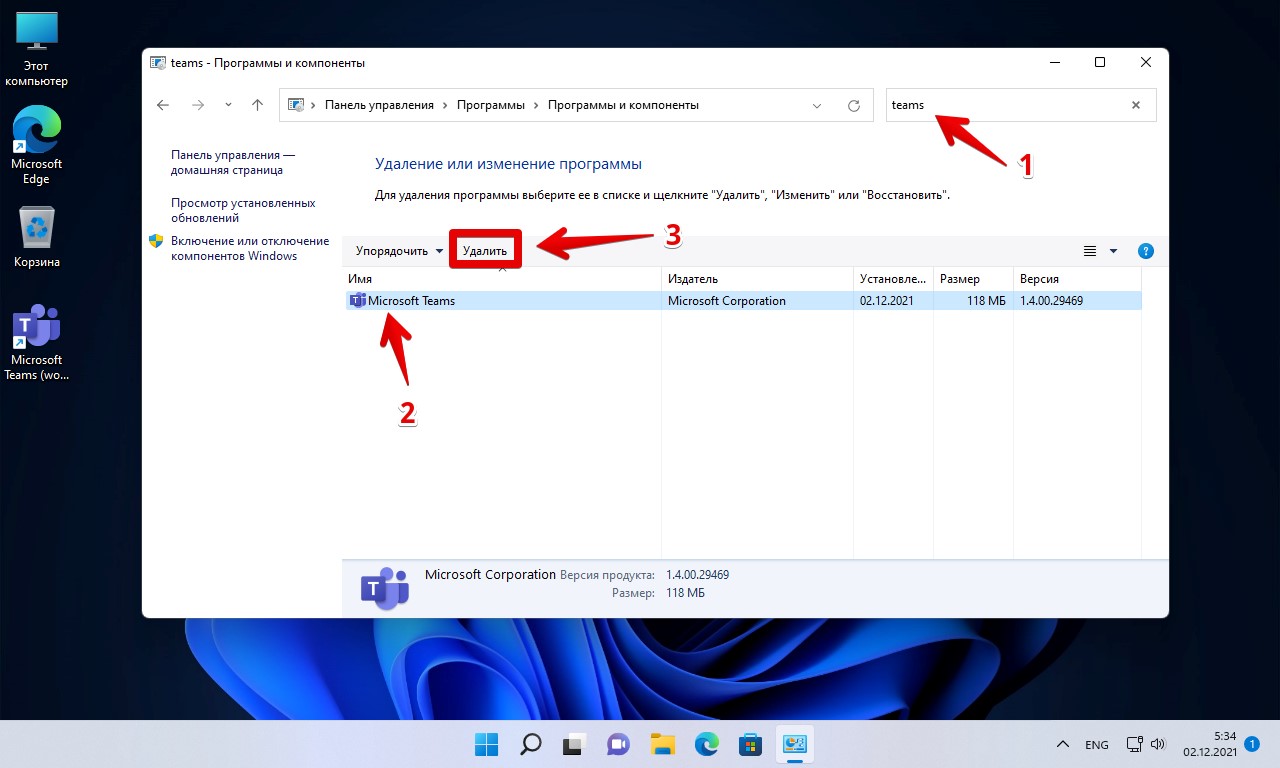Open the 'Упорядочить' dropdown menu
The height and width of the screenshot is (768, 1280).
coord(399,251)
